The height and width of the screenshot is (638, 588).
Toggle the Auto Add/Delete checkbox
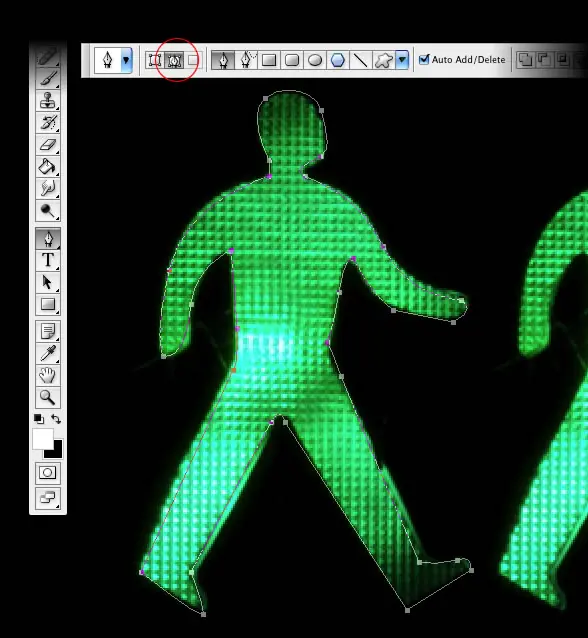[424, 59]
